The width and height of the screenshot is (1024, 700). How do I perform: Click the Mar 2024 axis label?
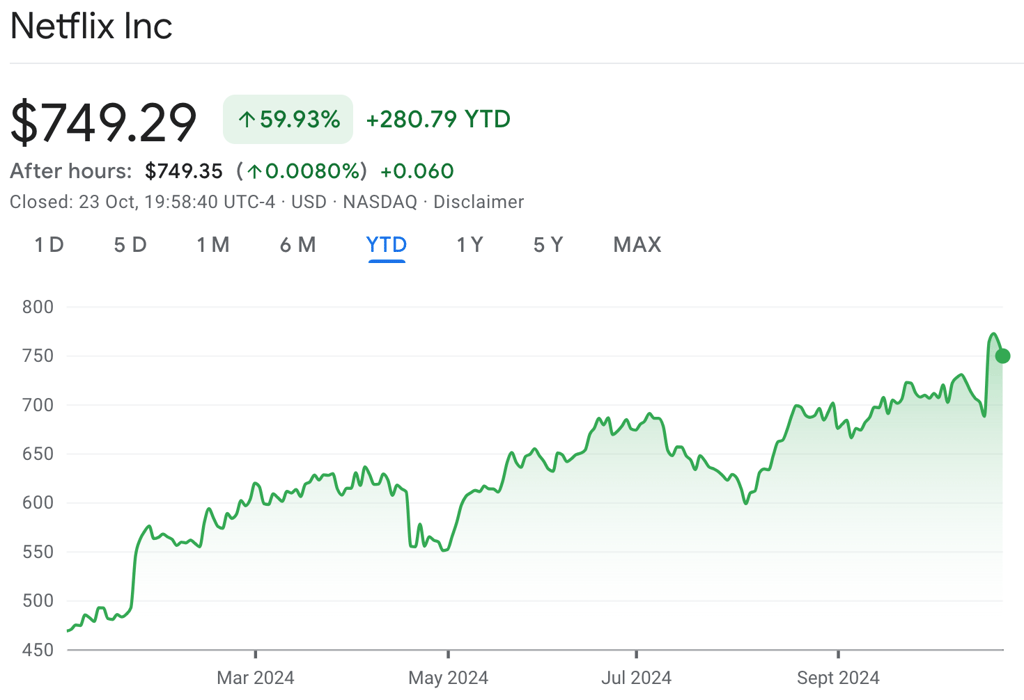pos(255,678)
